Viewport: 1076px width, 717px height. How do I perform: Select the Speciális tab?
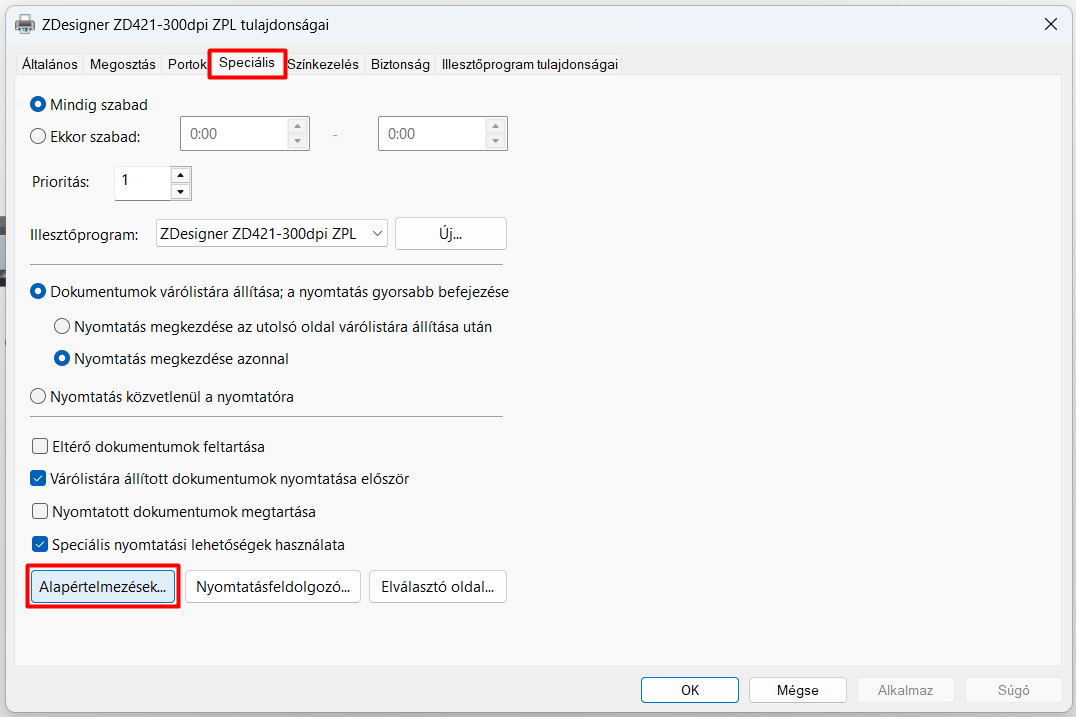[247, 63]
